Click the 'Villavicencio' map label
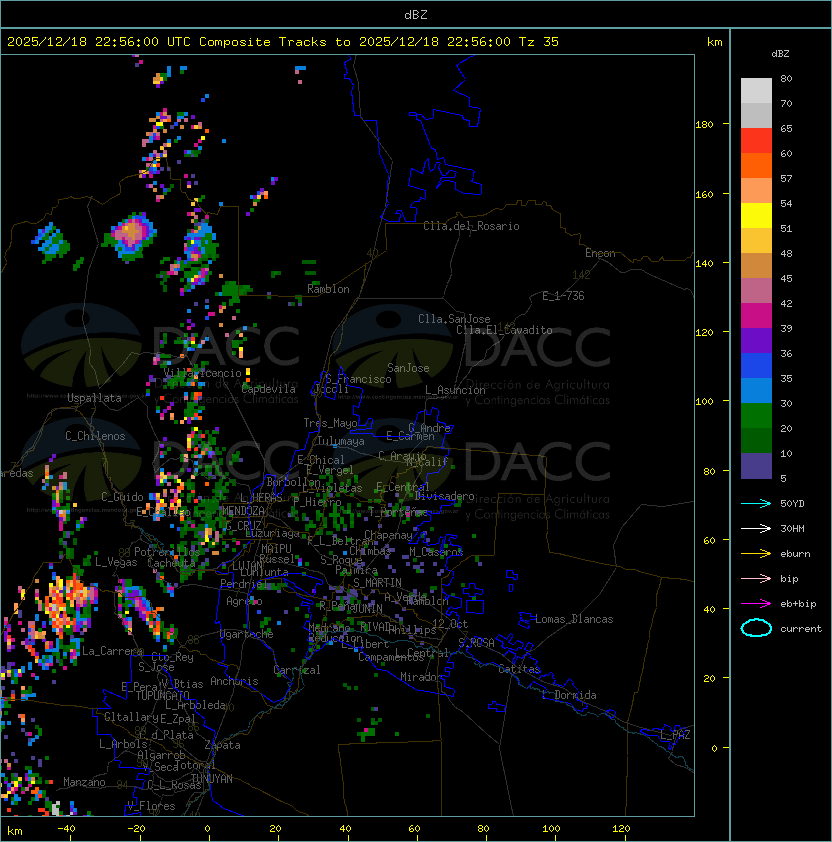 202,373
